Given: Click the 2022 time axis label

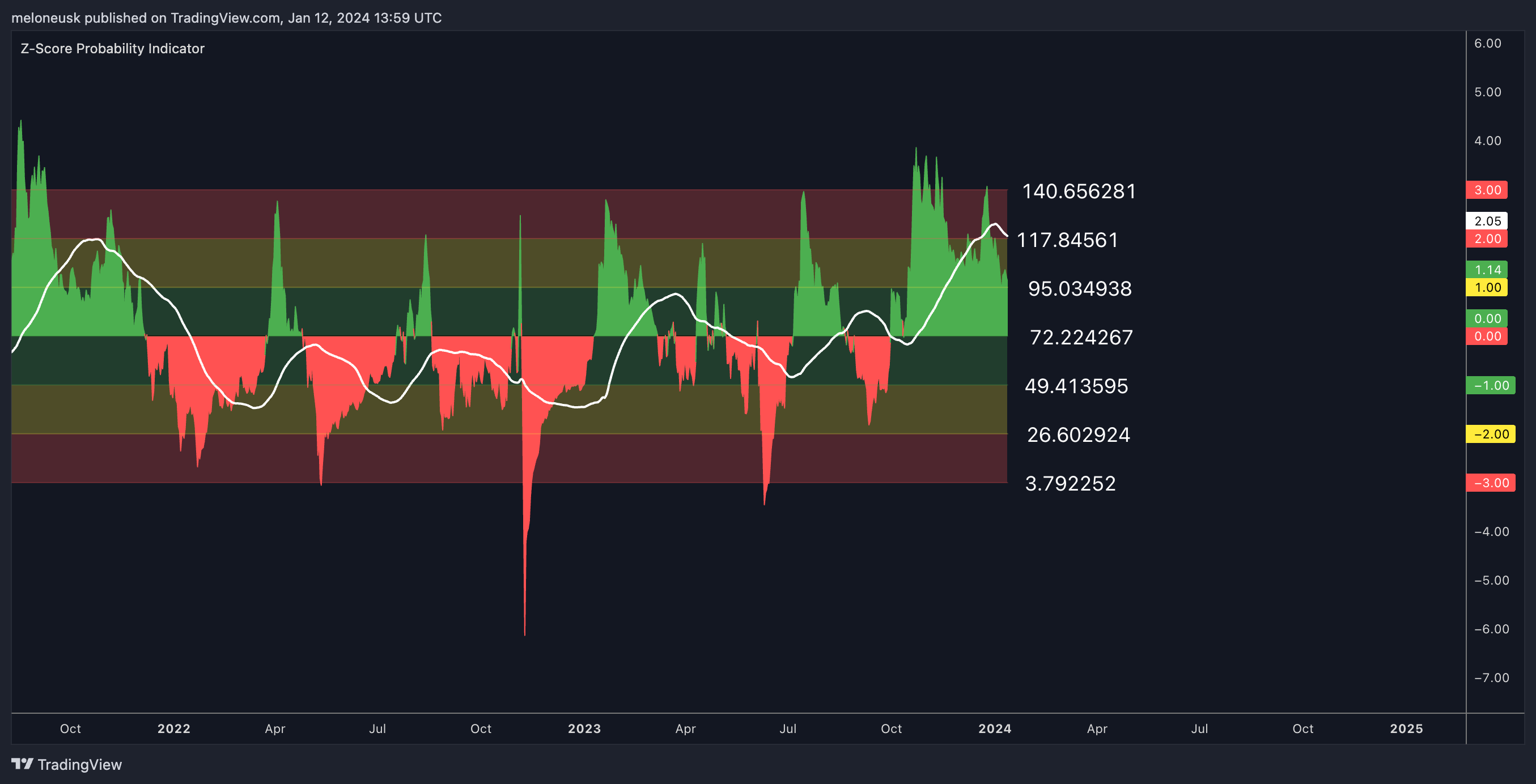Looking at the screenshot, I should point(173,729).
